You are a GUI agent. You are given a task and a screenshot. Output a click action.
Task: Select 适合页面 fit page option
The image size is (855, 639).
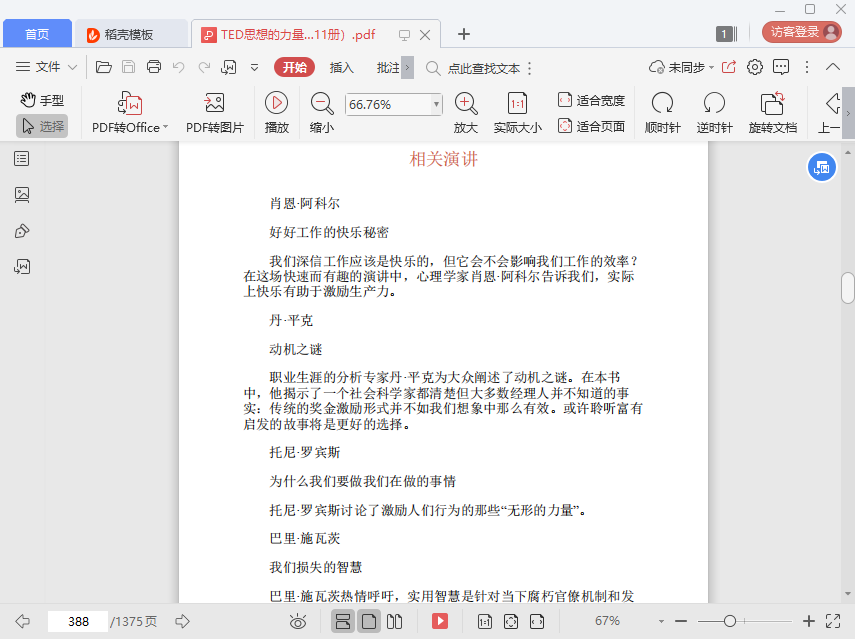[x=592, y=126]
